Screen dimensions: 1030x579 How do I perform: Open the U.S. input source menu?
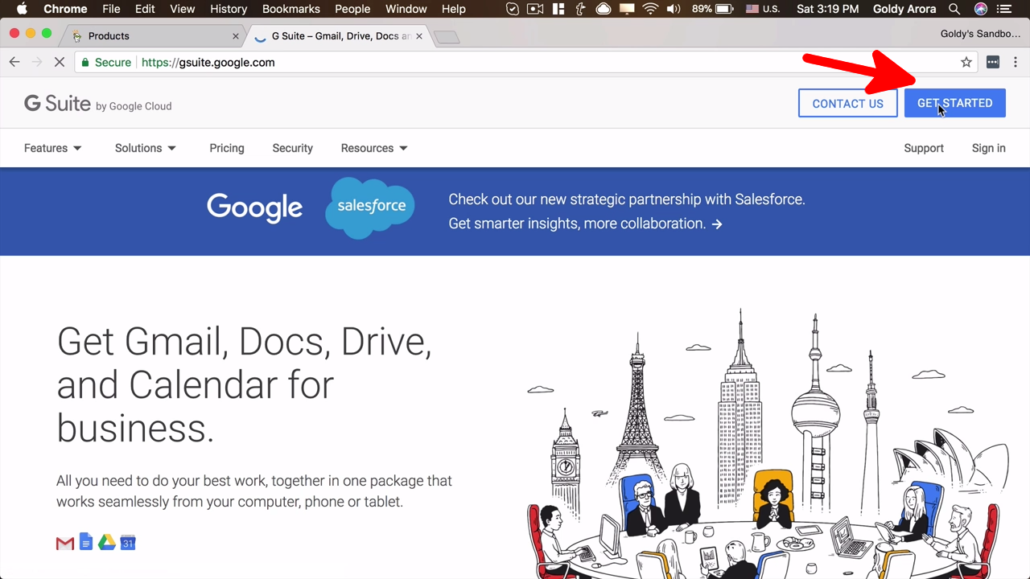[x=763, y=9]
